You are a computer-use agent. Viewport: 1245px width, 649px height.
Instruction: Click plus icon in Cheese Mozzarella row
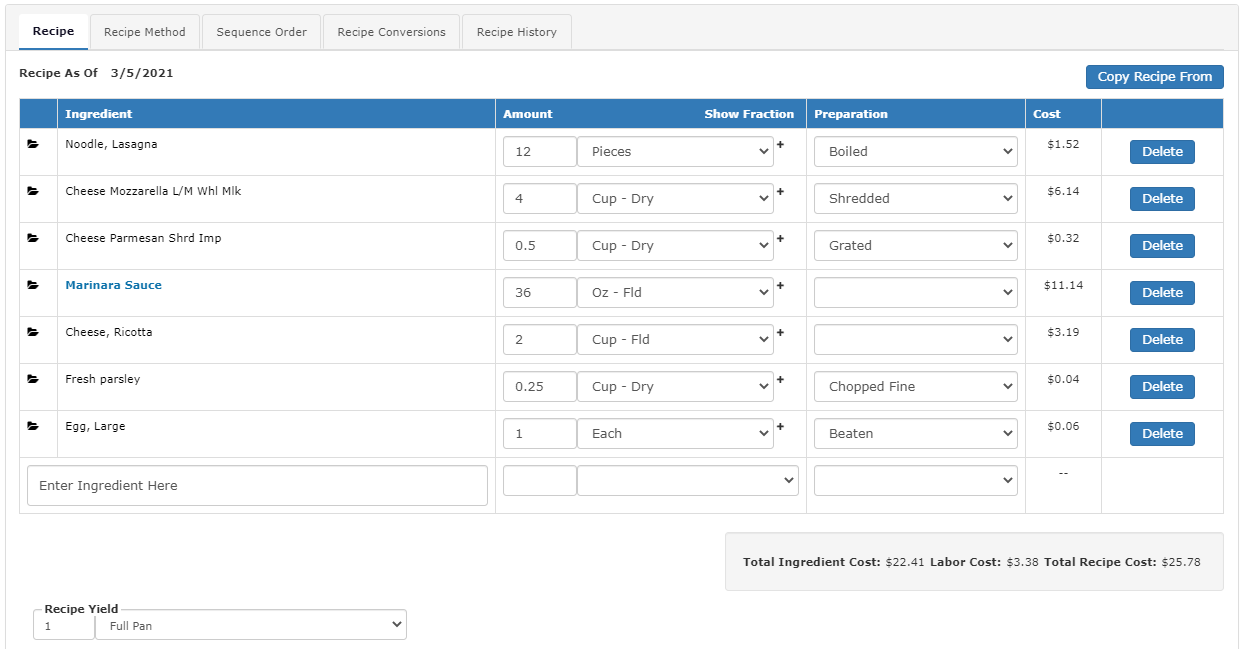click(x=780, y=192)
